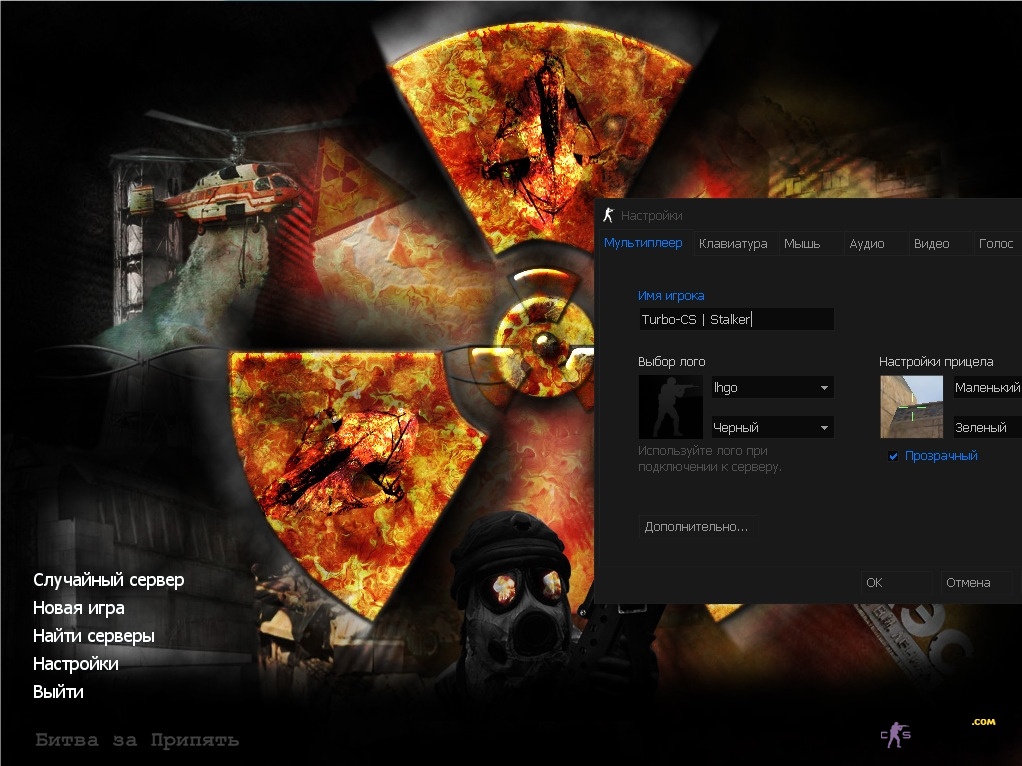This screenshot has height=766, width=1022.
Task: Expand the lhgo logo dropdown
Action: tap(772, 388)
